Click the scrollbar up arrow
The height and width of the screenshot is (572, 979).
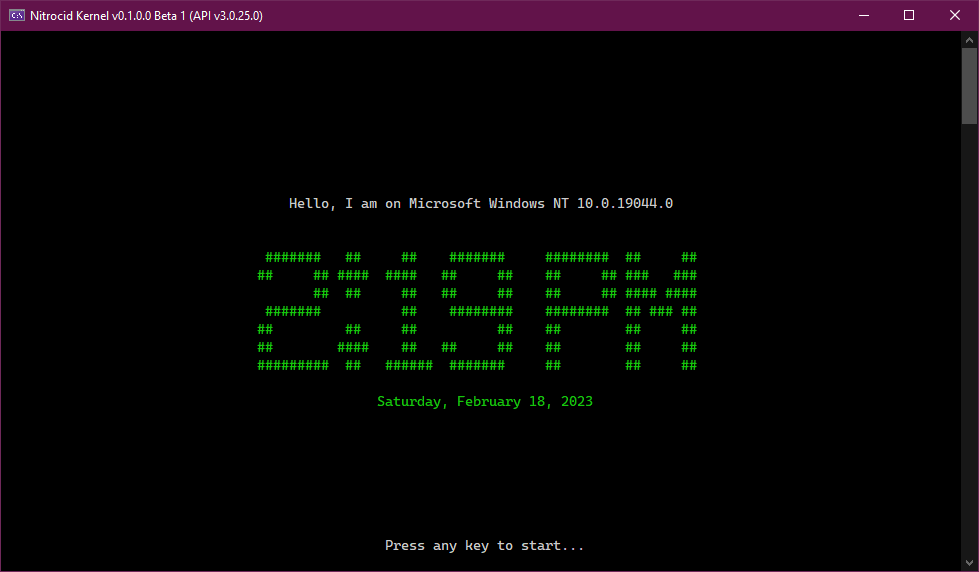pyautogui.click(x=970, y=39)
